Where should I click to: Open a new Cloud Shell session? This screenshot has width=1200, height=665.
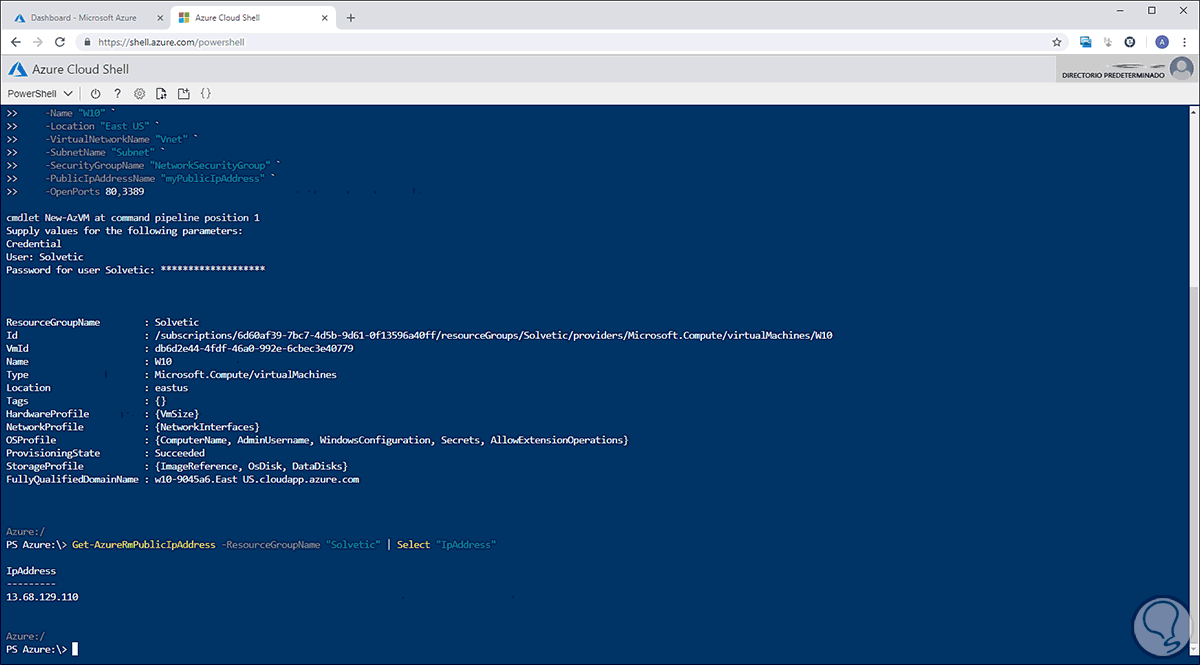pyautogui.click(x=183, y=93)
